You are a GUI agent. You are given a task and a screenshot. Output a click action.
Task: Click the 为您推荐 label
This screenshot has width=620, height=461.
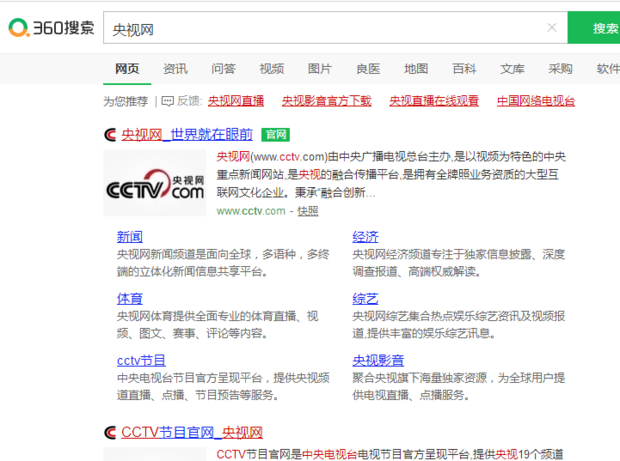pyautogui.click(x=126, y=102)
